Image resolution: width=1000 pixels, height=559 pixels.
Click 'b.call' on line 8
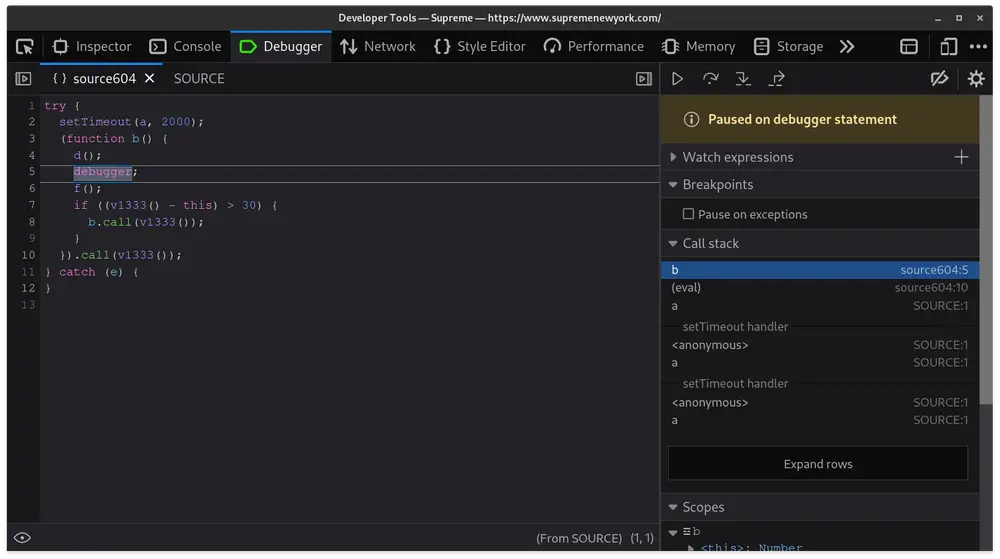(109, 222)
